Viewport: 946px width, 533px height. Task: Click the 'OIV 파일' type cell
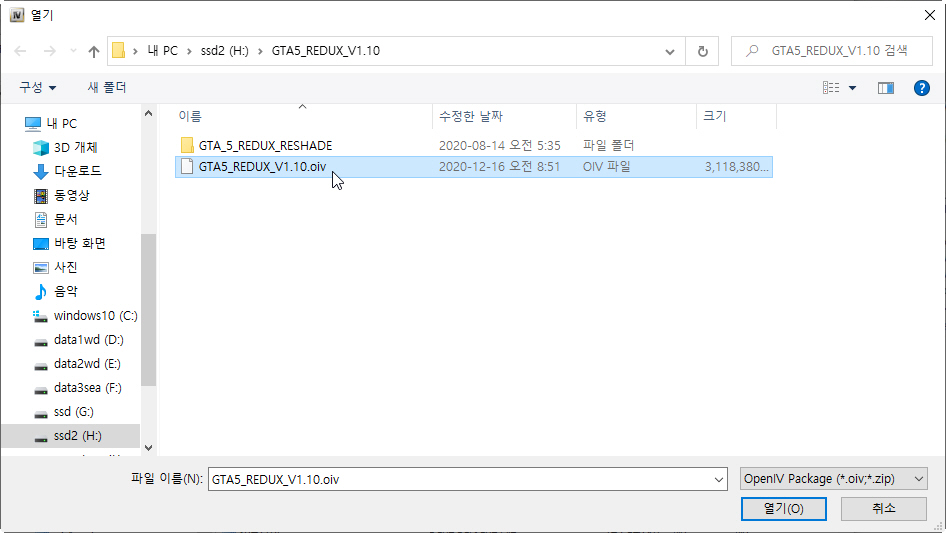pos(606,167)
